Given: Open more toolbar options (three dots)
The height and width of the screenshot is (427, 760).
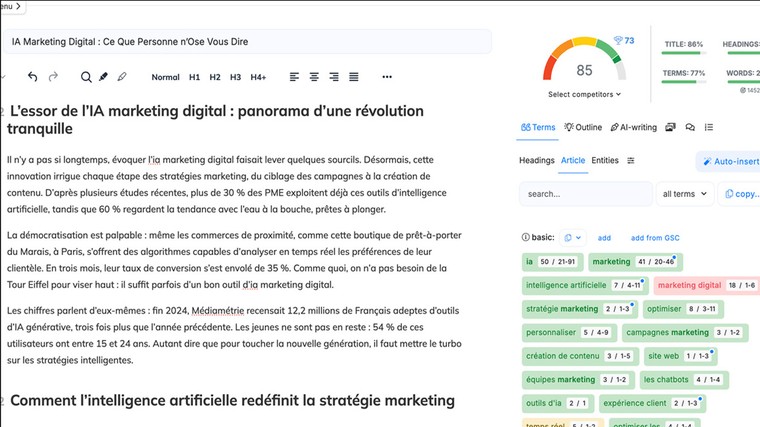Looking at the screenshot, I should point(387,77).
